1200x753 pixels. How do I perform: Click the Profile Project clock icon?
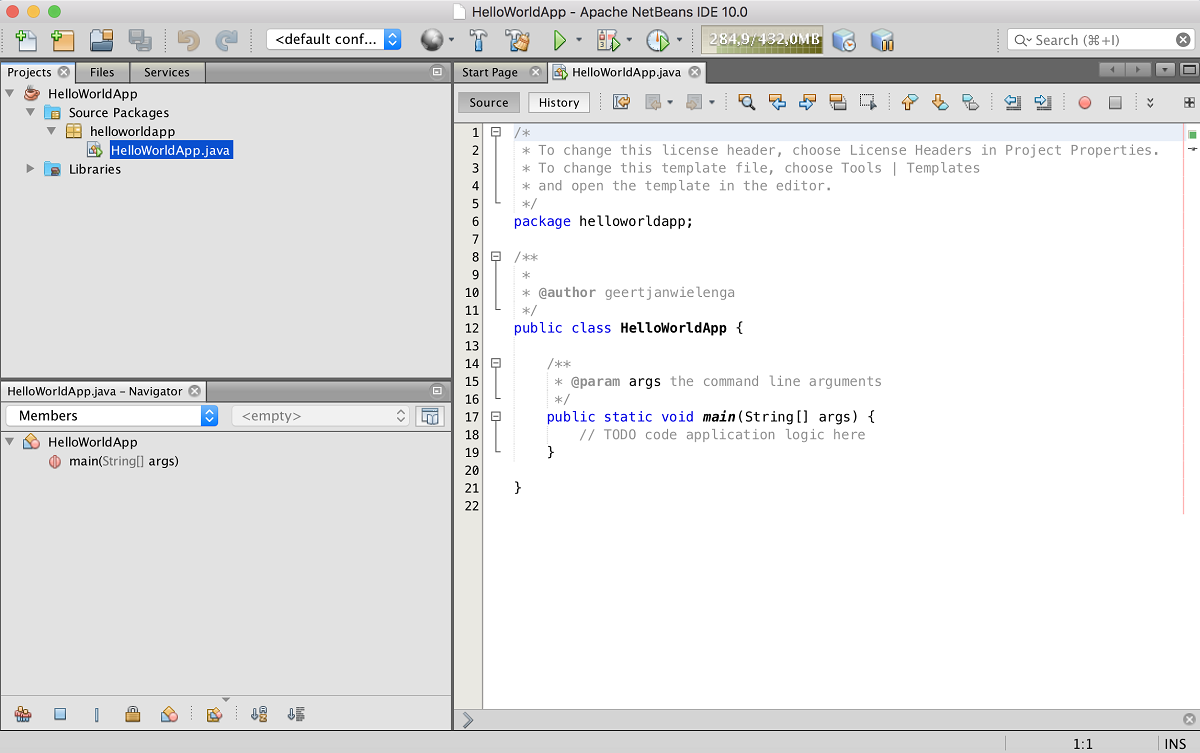tap(657, 40)
